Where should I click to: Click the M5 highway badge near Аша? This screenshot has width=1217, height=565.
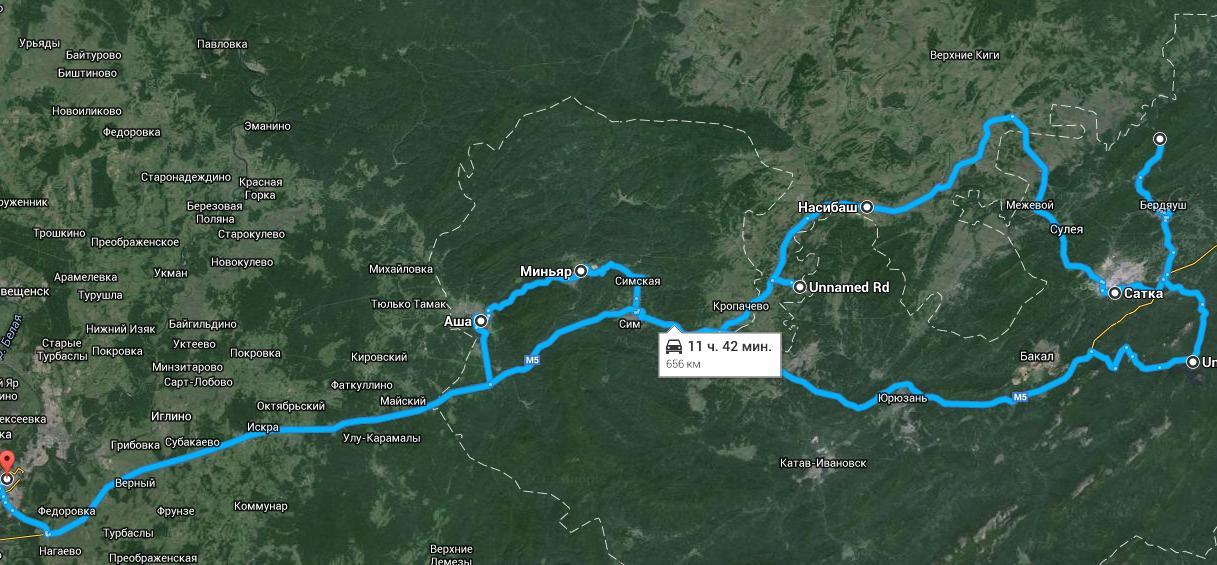pyautogui.click(x=531, y=360)
